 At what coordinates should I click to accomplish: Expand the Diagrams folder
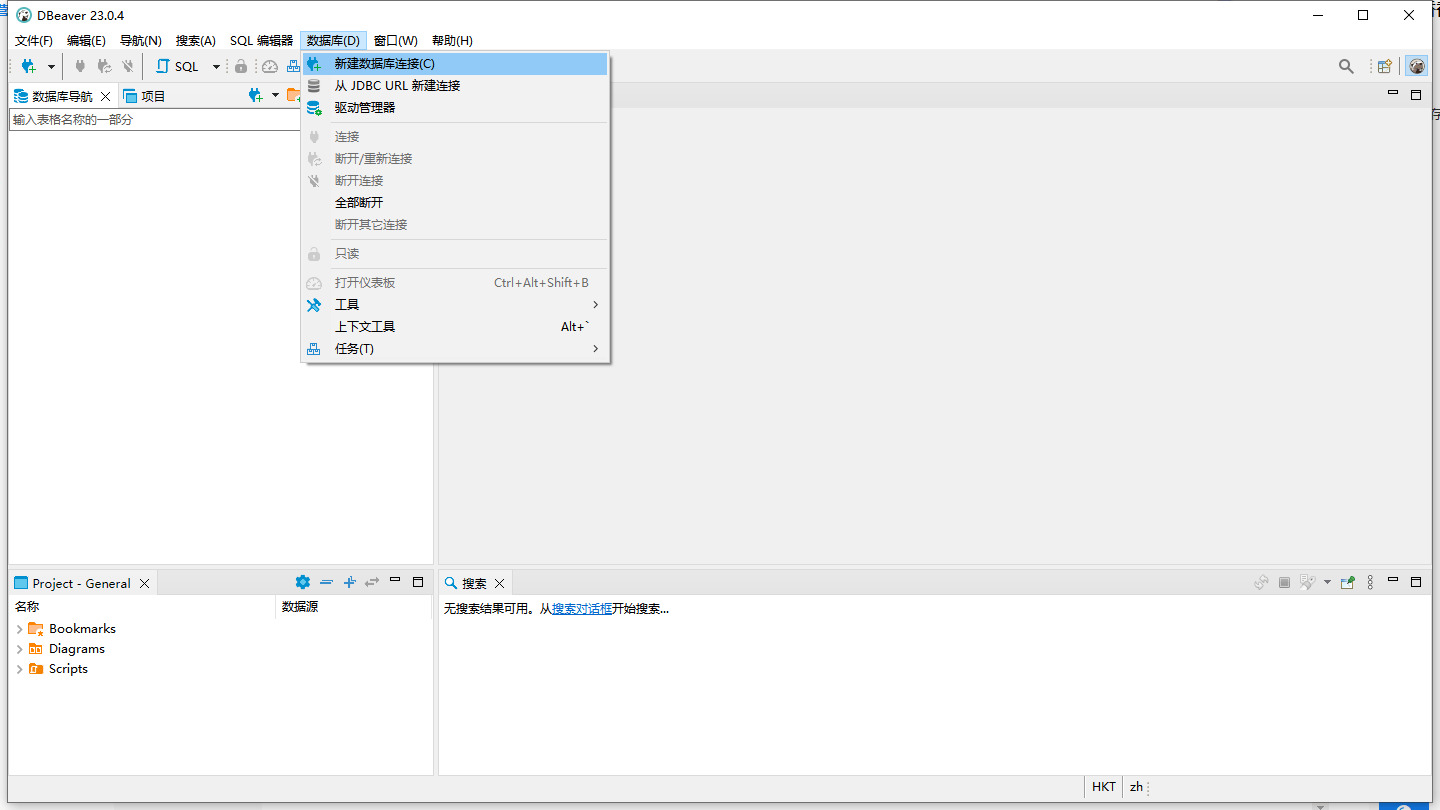pos(19,649)
